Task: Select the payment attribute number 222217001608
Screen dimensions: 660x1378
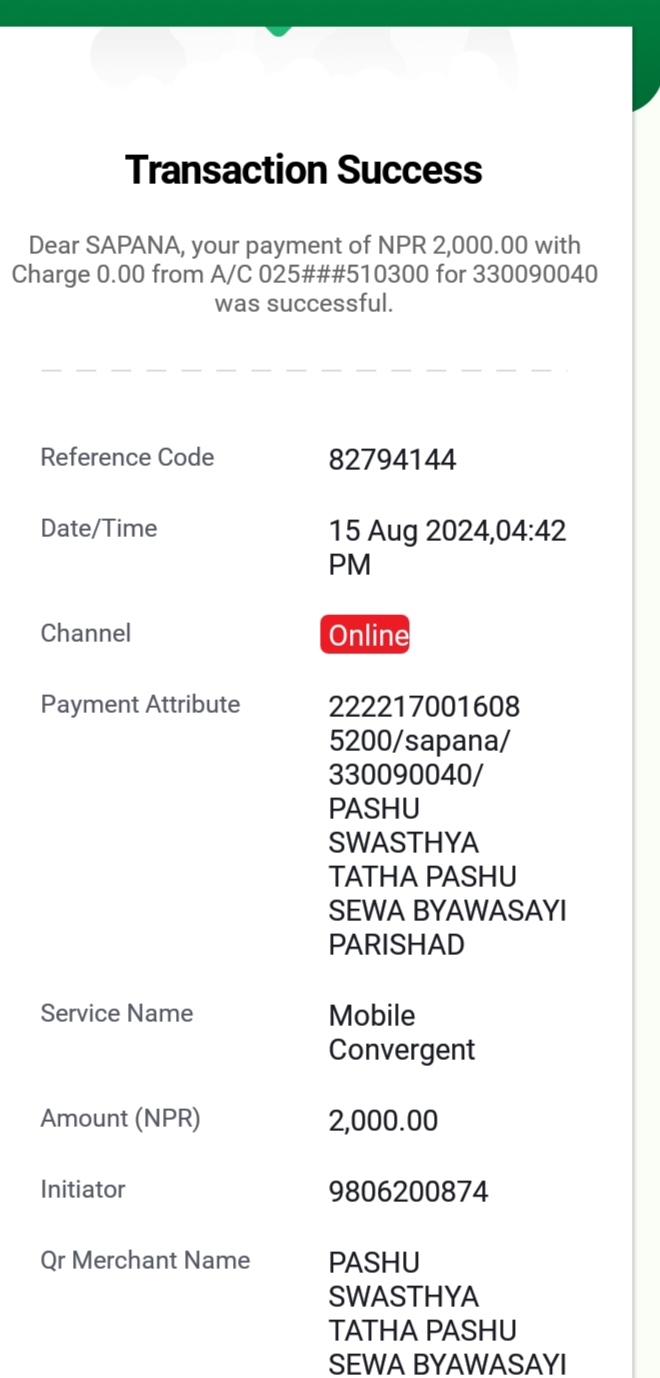Action: [x=424, y=707]
